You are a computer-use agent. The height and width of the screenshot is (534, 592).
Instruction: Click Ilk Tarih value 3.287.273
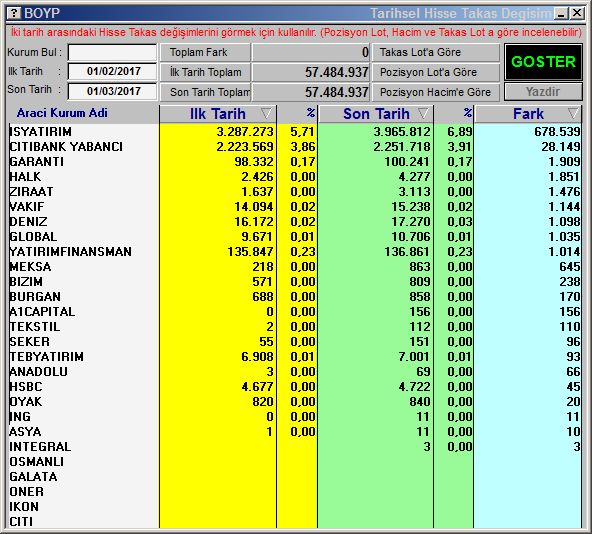pyautogui.click(x=245, y=132)
